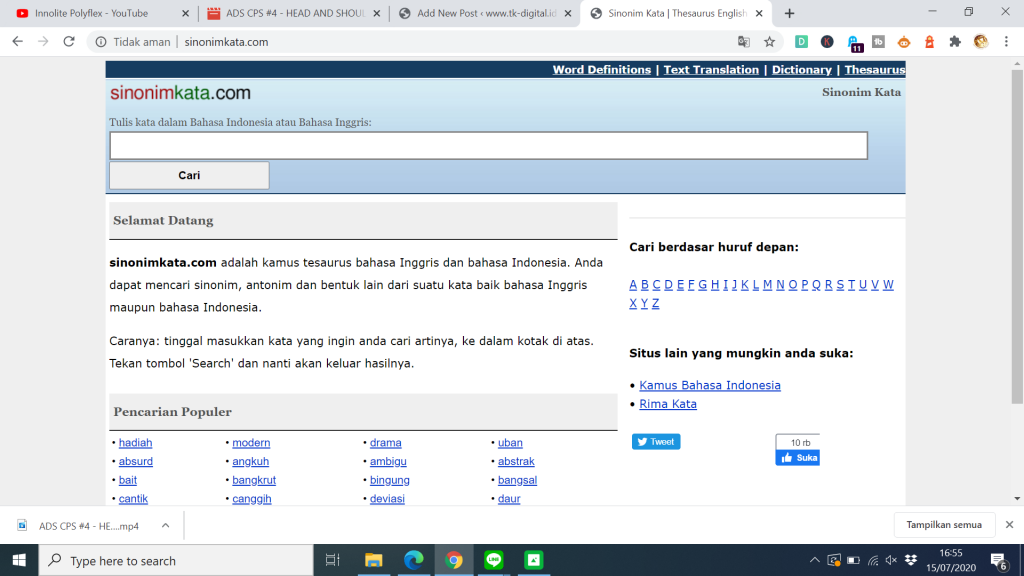Click the Thesaurus link in header

pyautogui.click(x=874, y=70)
